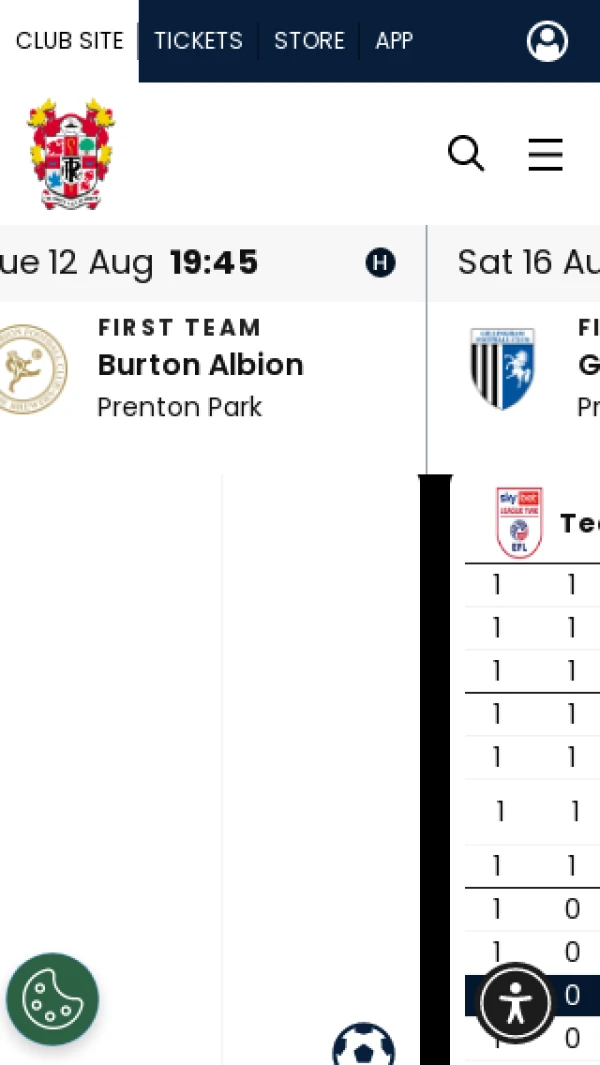This screenshot has height=1065, width=600.
Task: Click the Prenton Park venue text
Action: 179,407
